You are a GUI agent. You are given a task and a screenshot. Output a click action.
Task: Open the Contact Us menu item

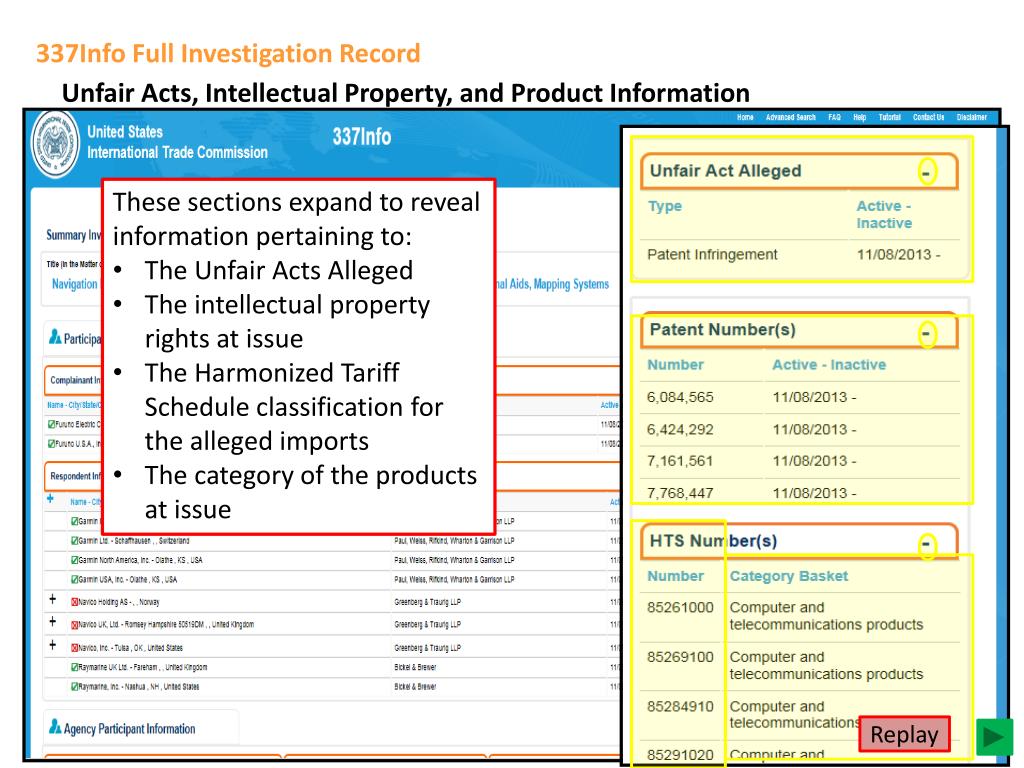[928, 118]
